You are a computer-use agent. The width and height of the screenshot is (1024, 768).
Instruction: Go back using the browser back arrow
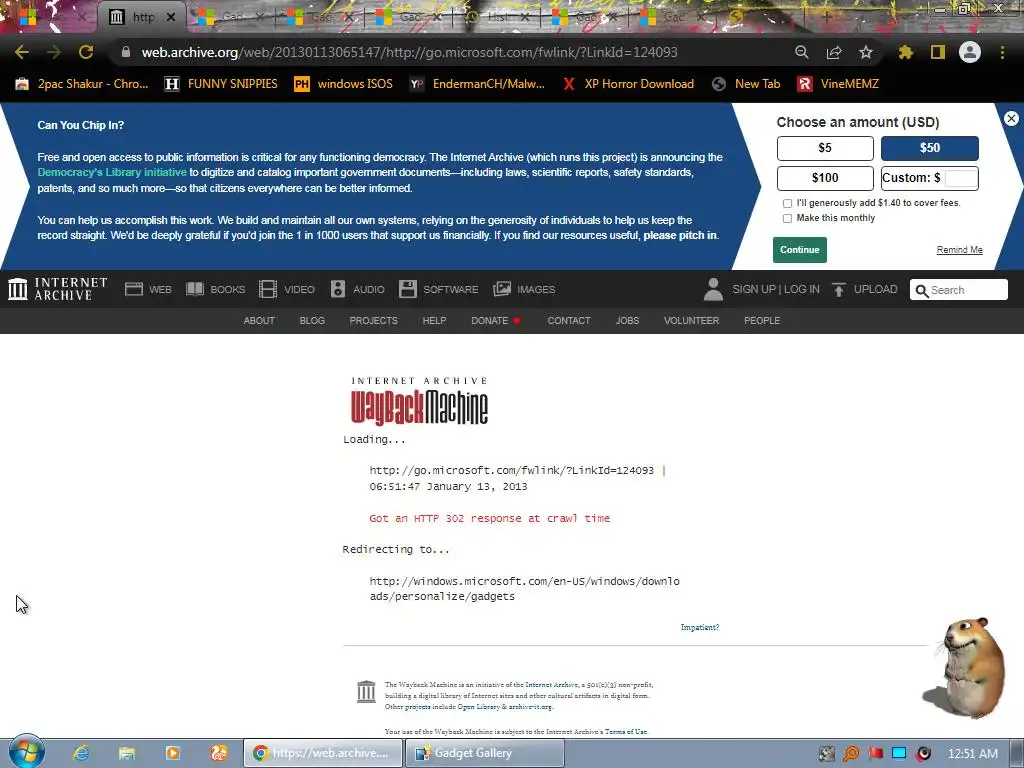tap(22, 52)
